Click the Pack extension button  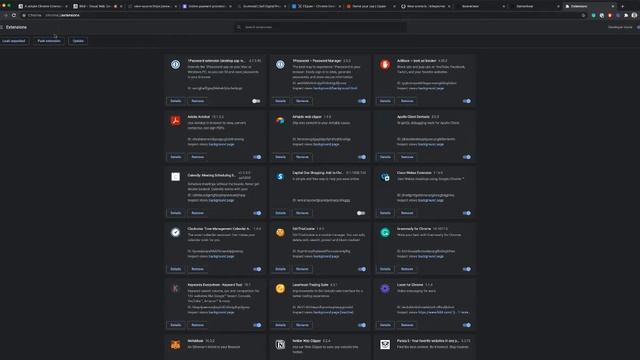(49, 41)
